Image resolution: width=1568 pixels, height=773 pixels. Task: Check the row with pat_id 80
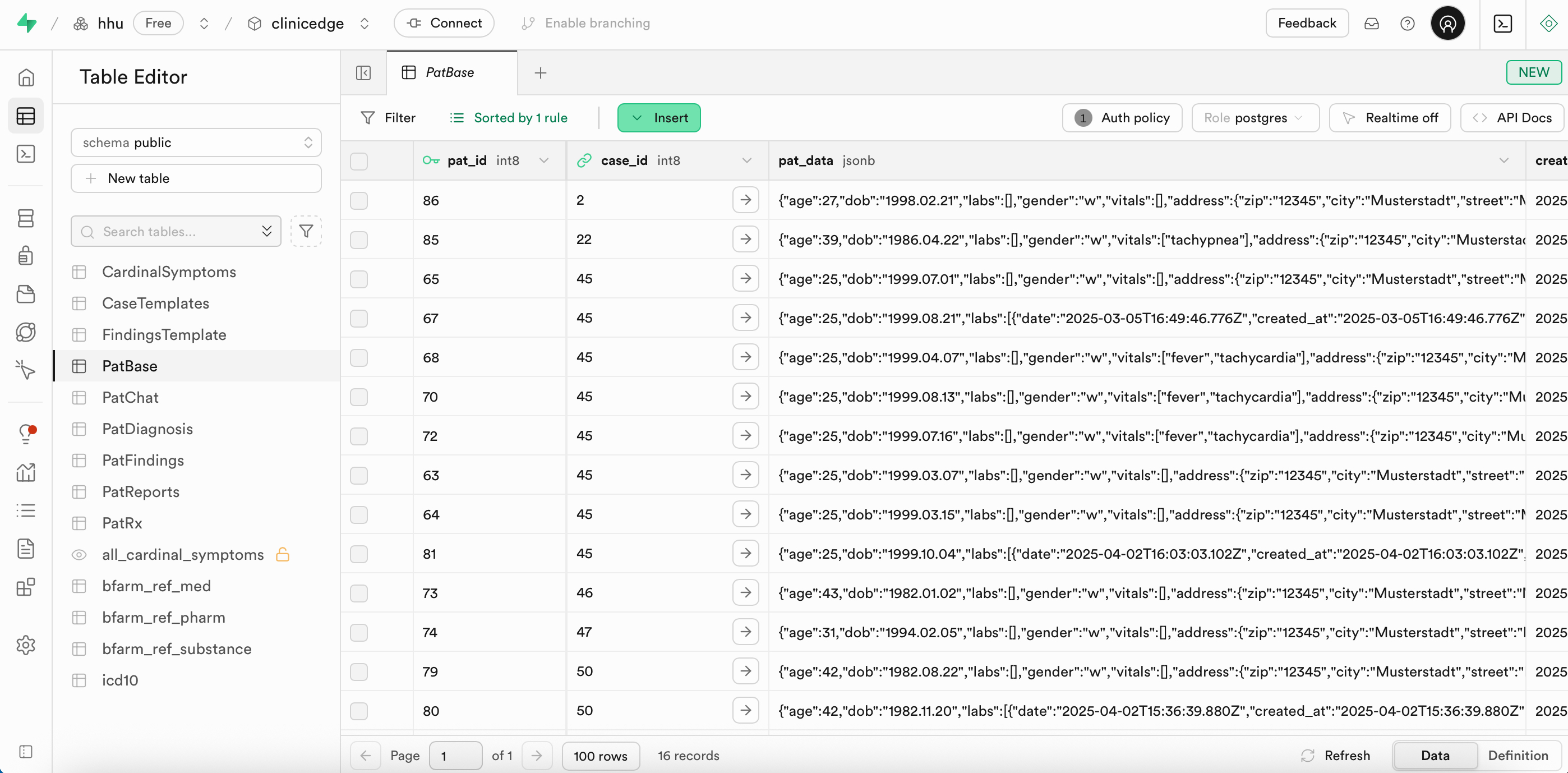click(358, 711)
